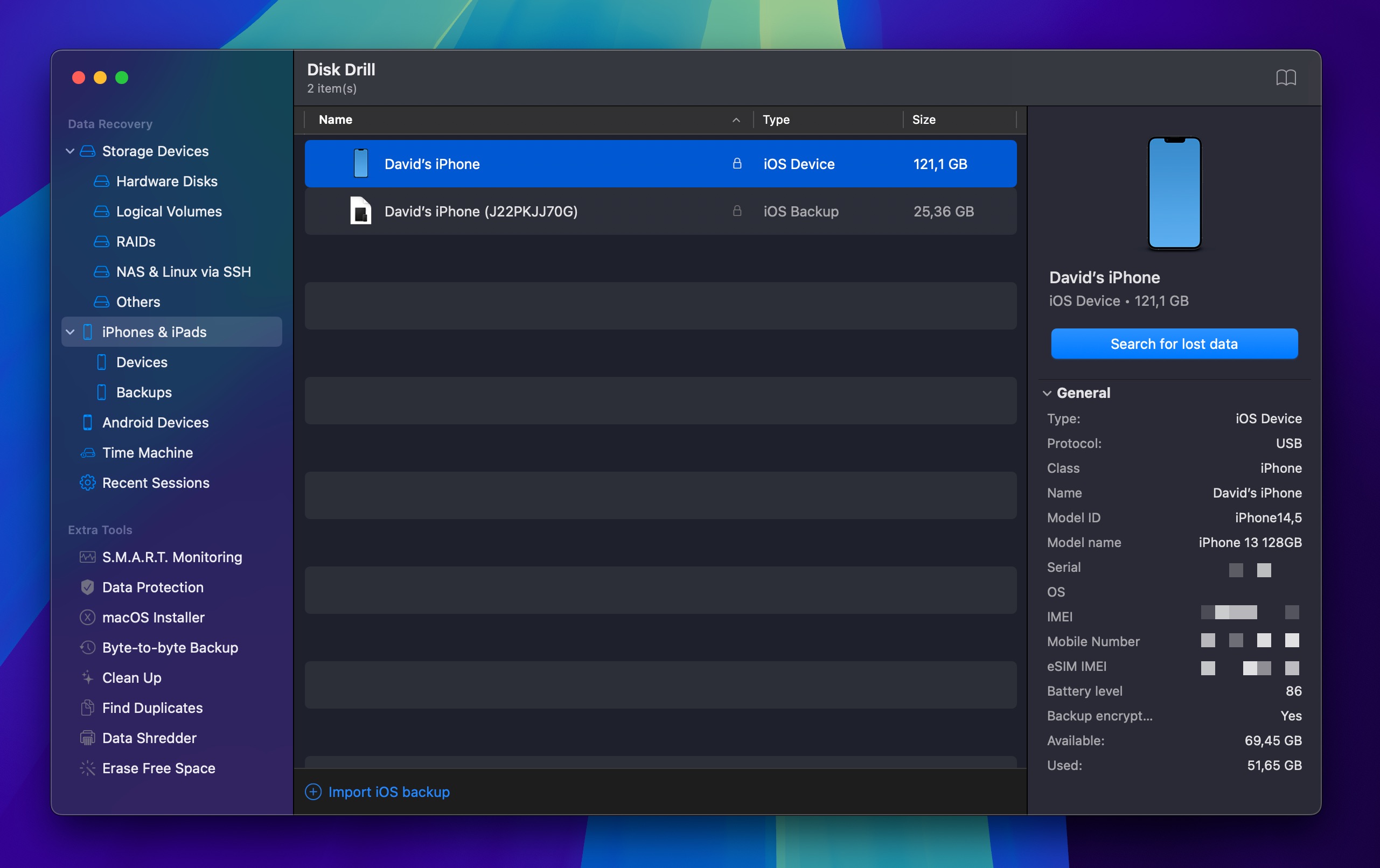Import an iOS backup
The image size is (1380, 868).
pos(388,792)
